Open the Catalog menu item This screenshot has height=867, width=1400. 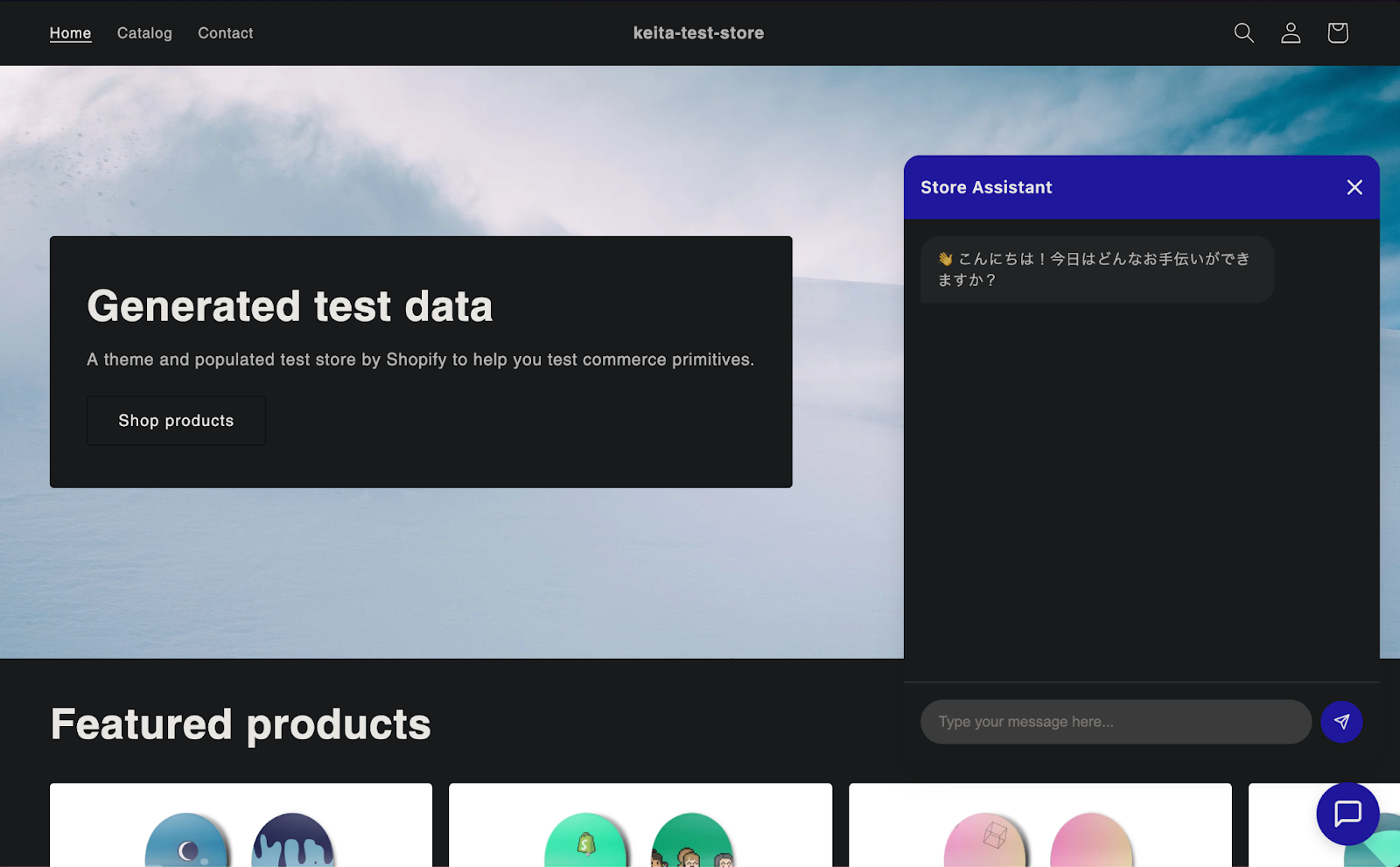click(x=144, y=33)
